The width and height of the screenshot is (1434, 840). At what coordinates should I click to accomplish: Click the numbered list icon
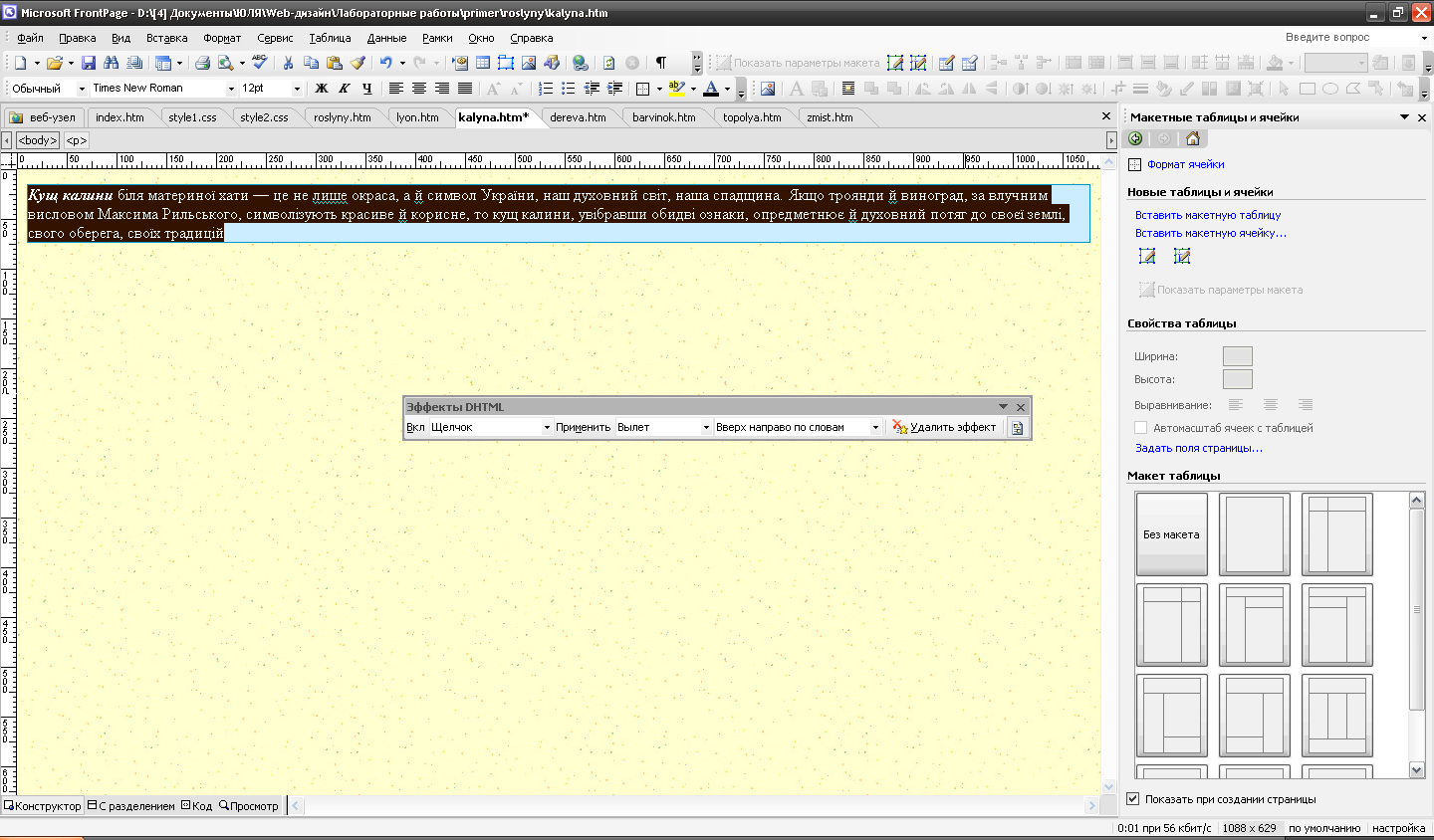coord(546,89)
